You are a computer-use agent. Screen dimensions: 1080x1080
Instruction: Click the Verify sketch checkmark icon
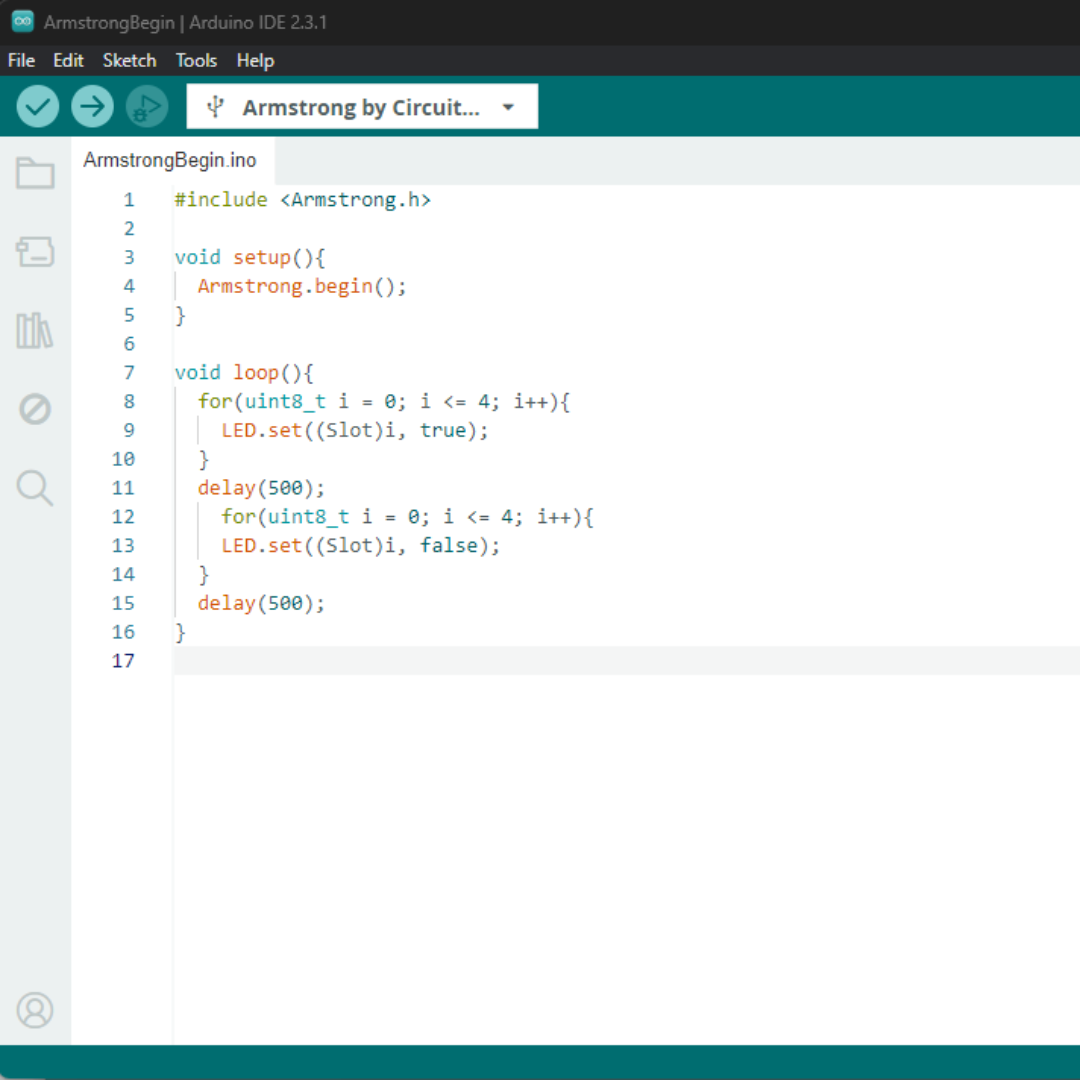[37, 106]
